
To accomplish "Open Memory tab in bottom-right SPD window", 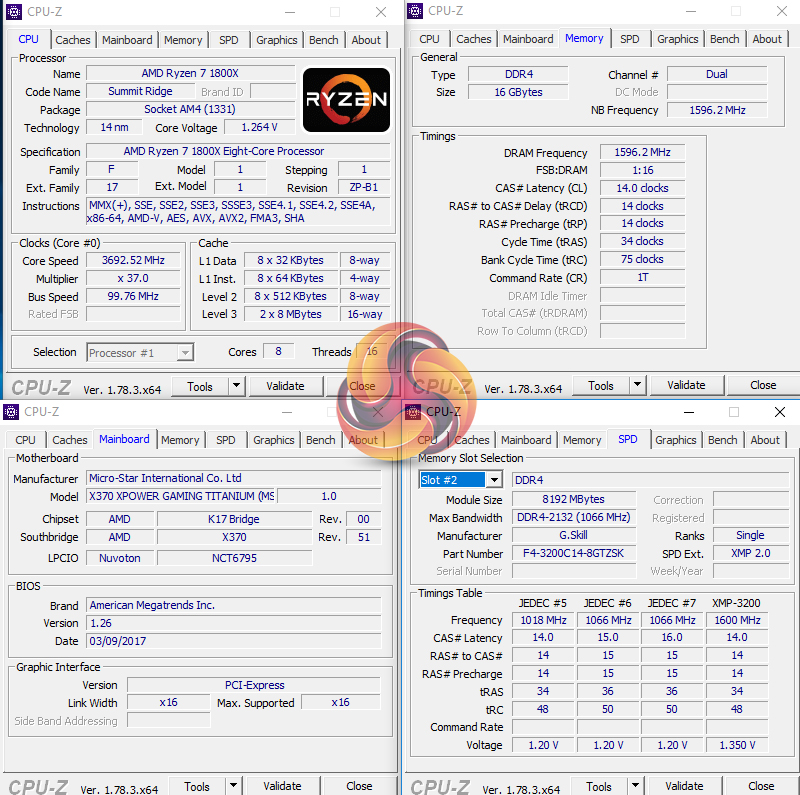I will tap(582, 440).
